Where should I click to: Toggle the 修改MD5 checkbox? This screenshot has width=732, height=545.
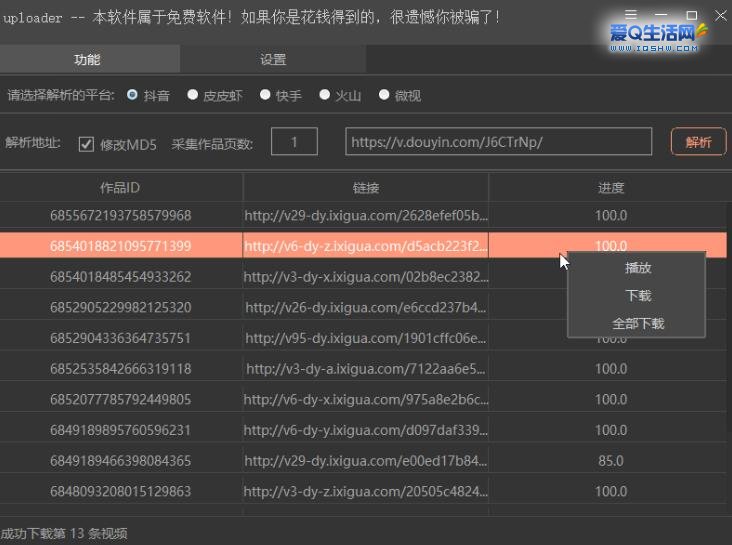point(86,144)
